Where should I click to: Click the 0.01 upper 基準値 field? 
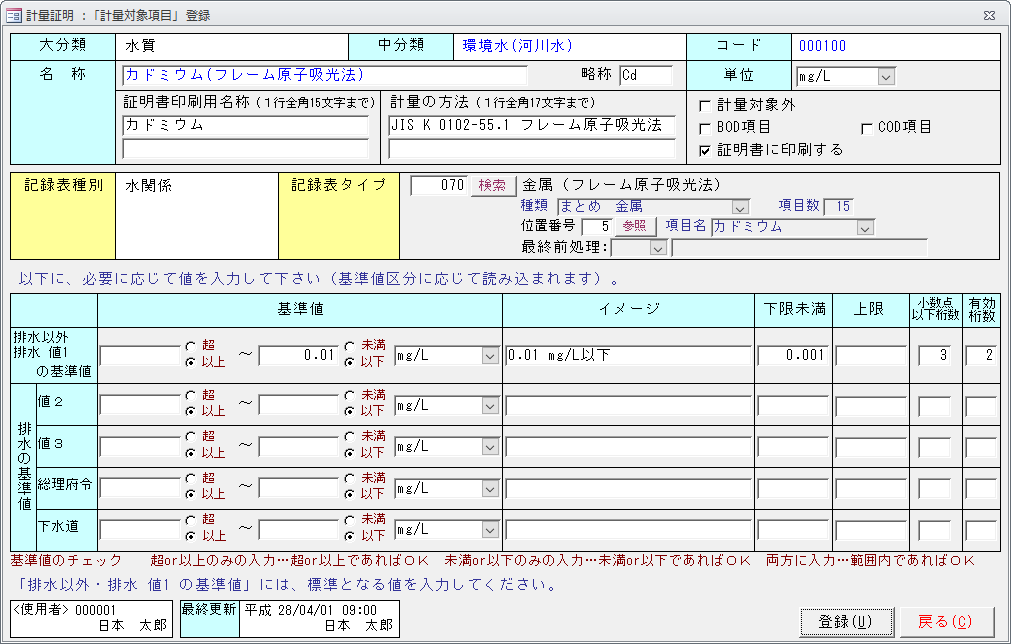[298, 355]
